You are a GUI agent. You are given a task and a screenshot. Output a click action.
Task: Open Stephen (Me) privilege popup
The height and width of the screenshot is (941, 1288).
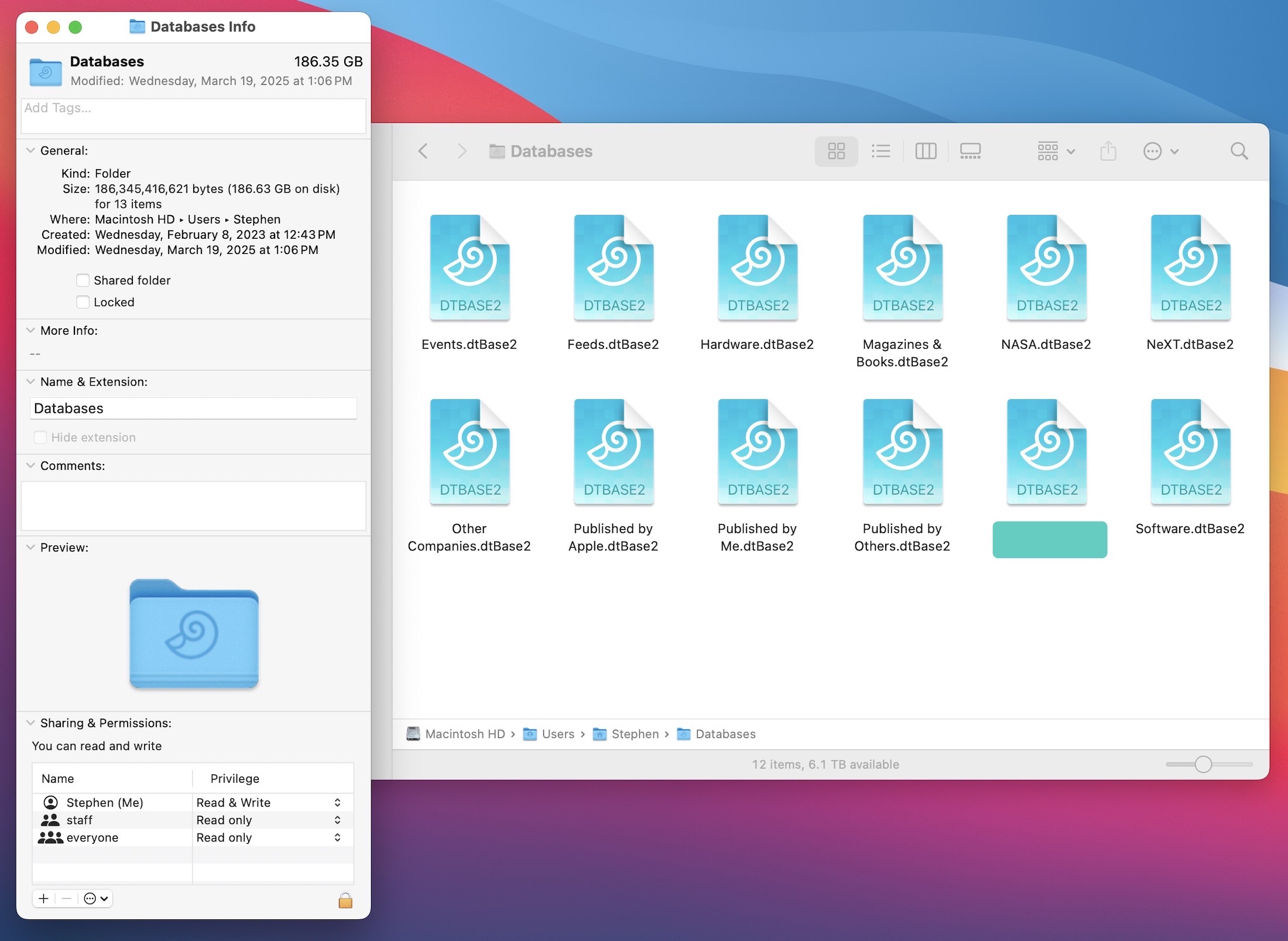tap(337, 802)
